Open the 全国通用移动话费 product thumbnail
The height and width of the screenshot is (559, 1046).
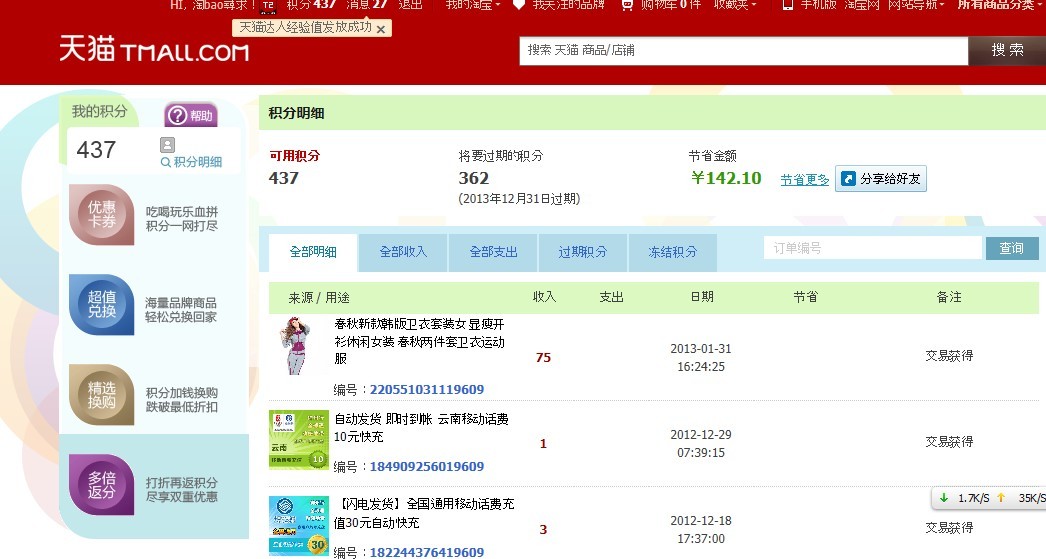[299, 526]
